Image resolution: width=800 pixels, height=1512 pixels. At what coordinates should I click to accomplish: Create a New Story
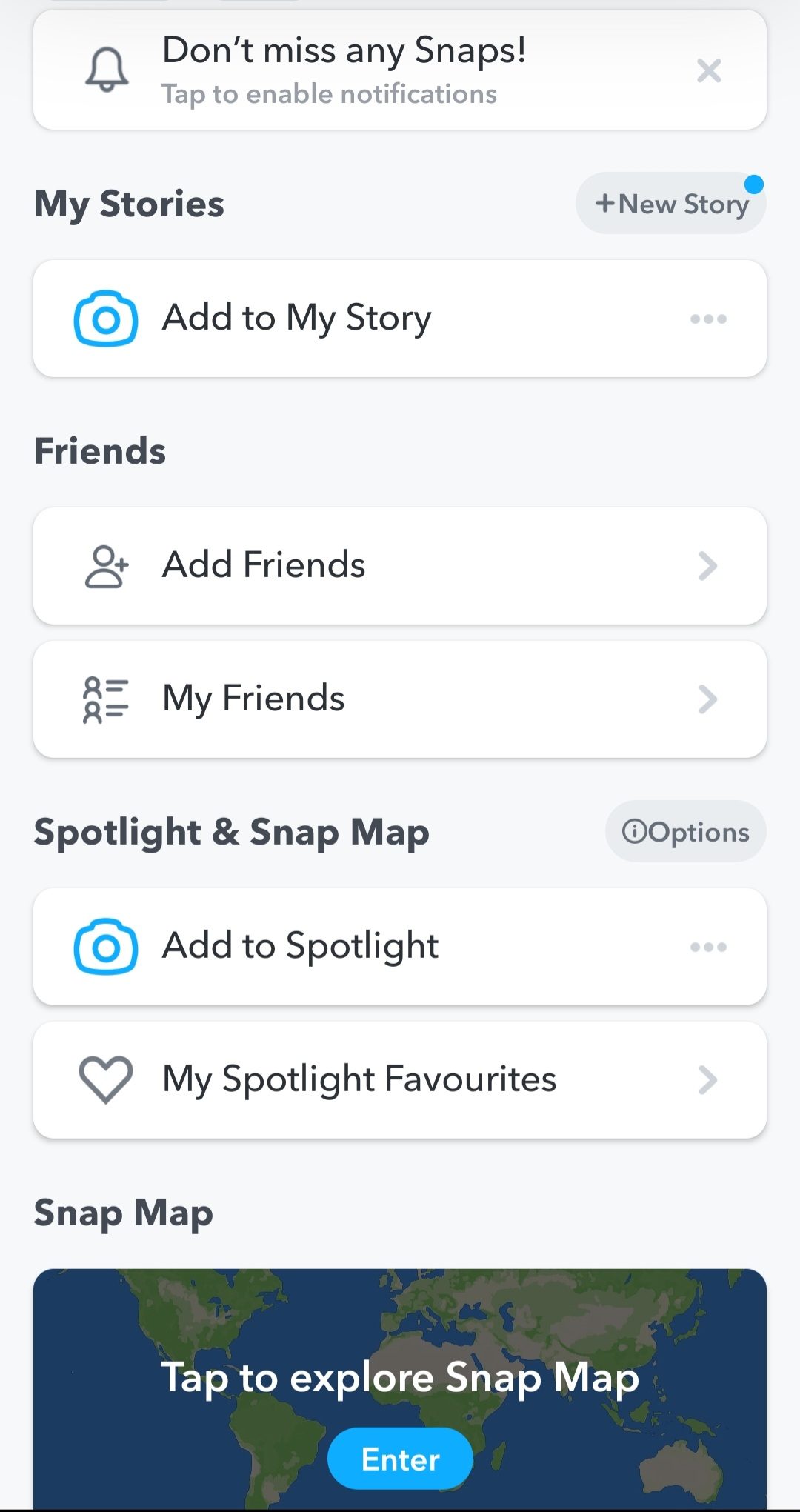pyautogui.click(x=671, y=204)
